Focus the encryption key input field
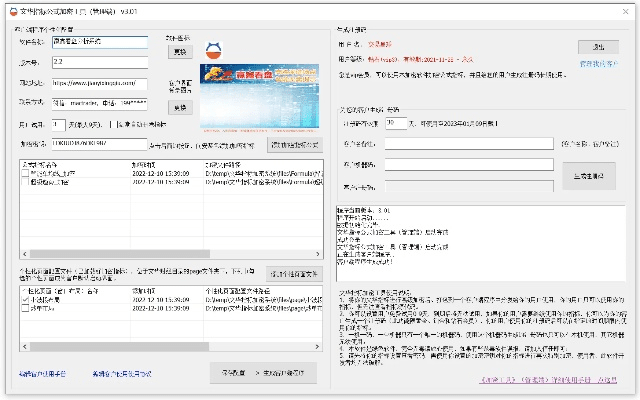Image resolution: width=640 pixels, height=400 pixels. 99,144
